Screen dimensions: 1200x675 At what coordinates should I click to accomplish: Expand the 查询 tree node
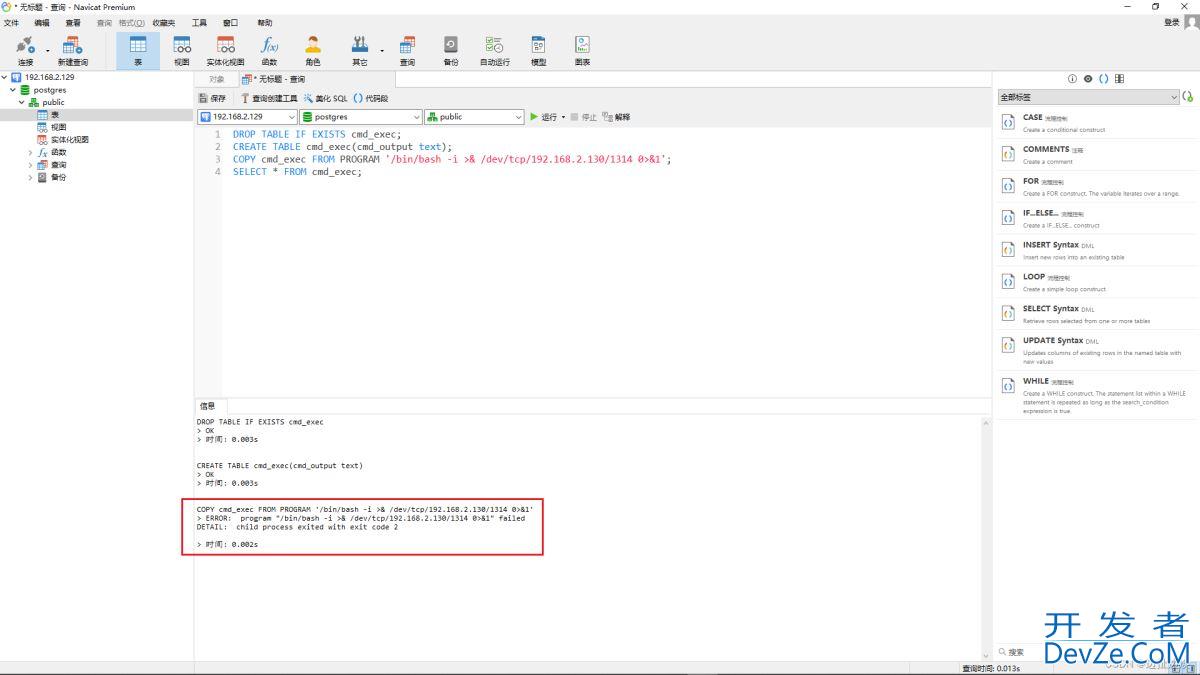click(x=30, y=165)
